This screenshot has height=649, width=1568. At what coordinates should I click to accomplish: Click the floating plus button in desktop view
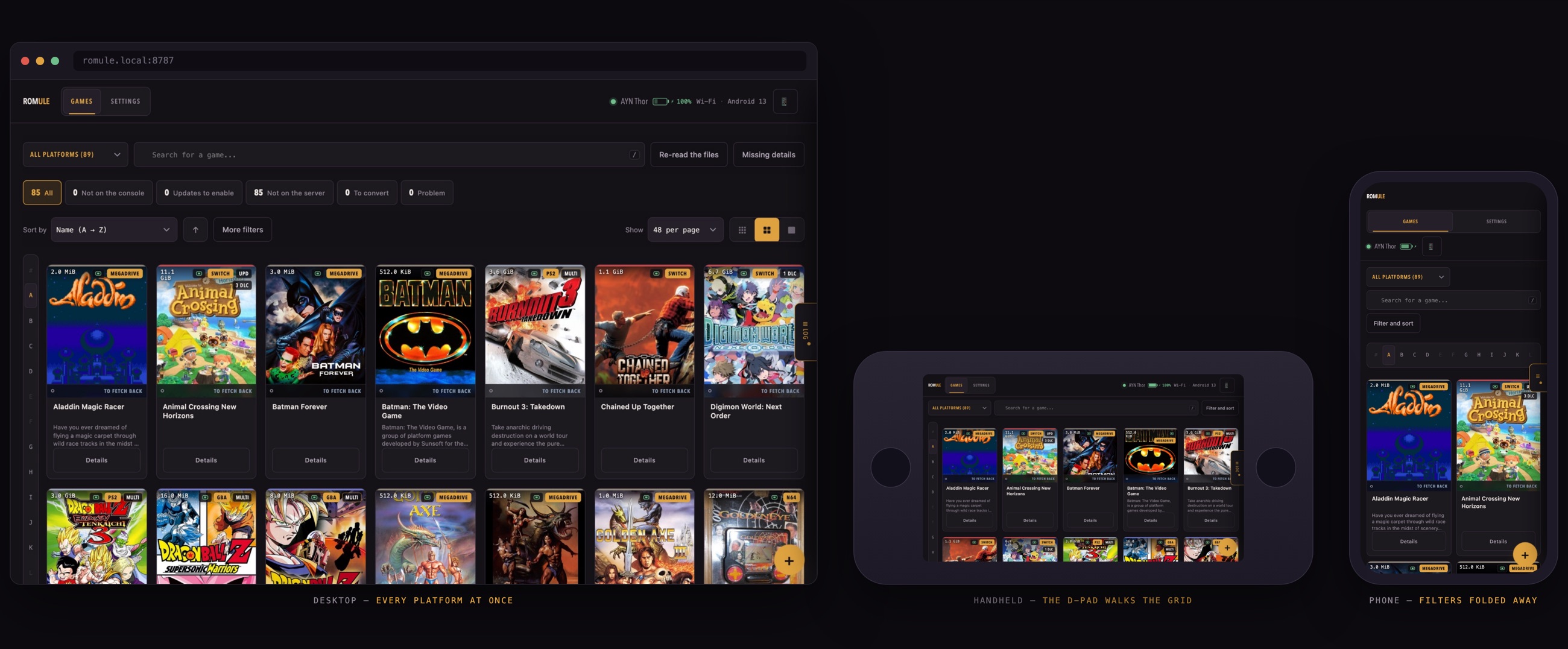[789, 561]
